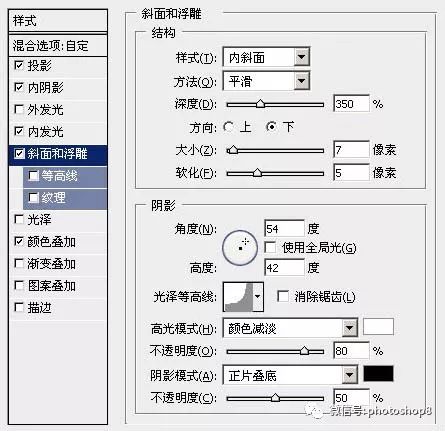Open the gloss contour picker arrow
The image size is (445, 431).
point(258,297)
